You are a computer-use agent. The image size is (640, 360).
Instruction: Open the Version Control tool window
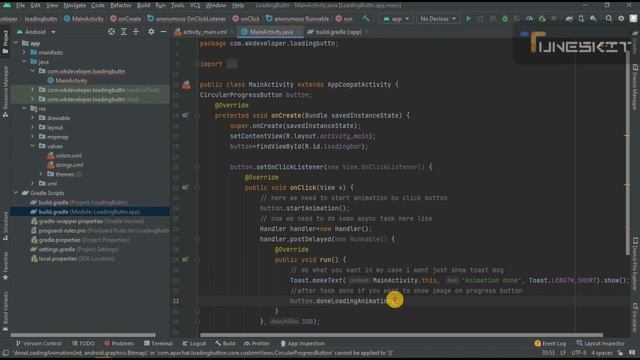pos(38,343)
